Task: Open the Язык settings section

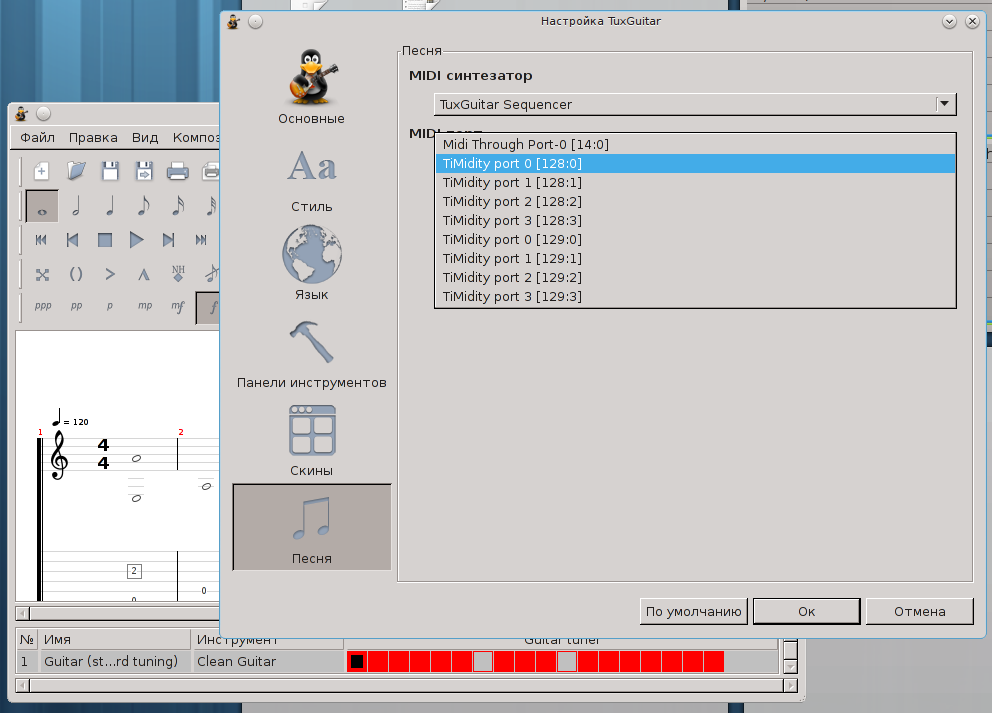Action: (311, 263)
